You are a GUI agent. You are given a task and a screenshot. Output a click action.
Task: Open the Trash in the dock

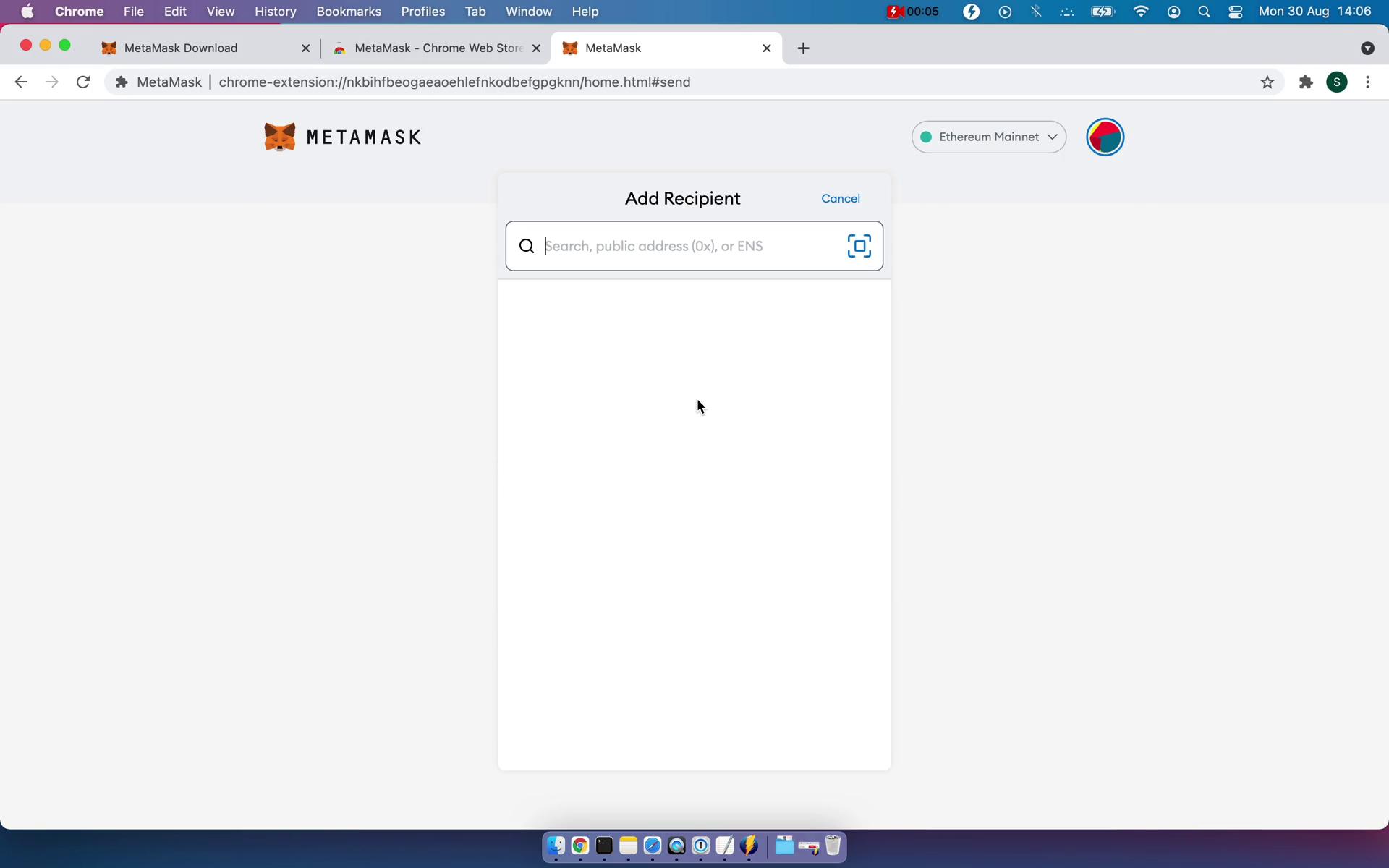[x=833, y=846]
